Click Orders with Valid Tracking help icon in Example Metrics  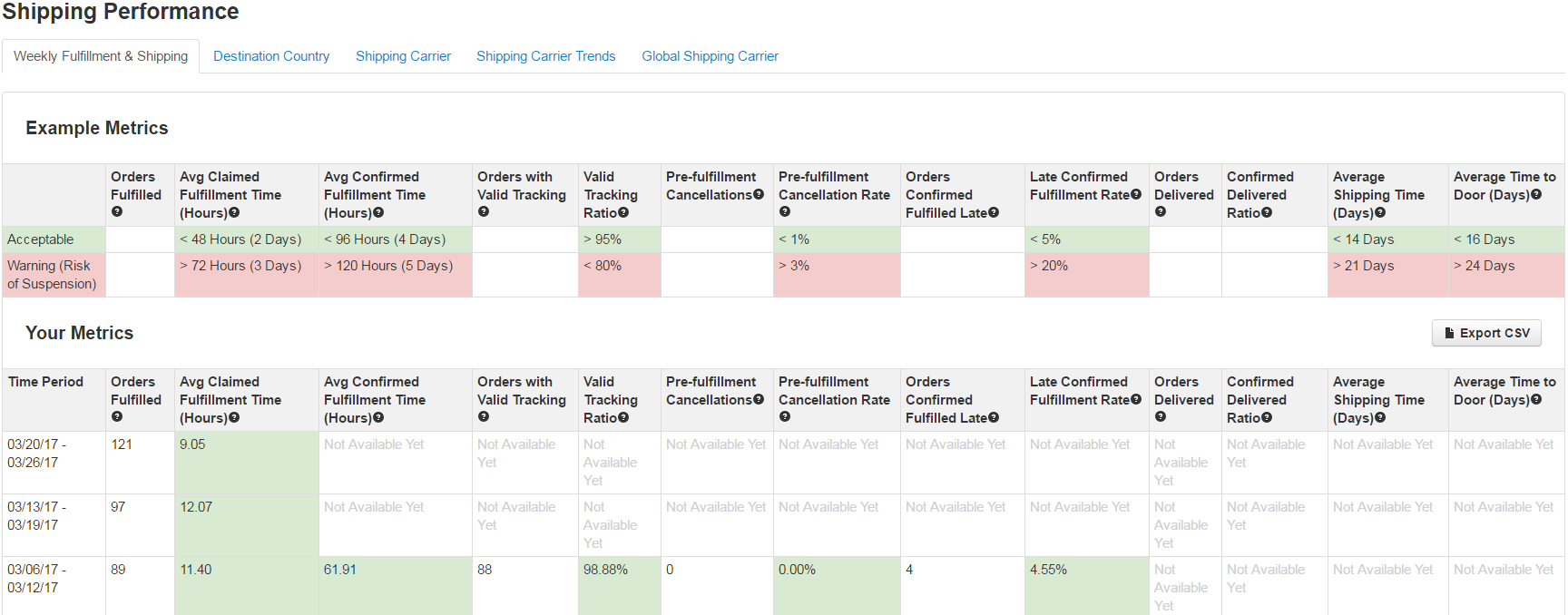coord(483,212)
